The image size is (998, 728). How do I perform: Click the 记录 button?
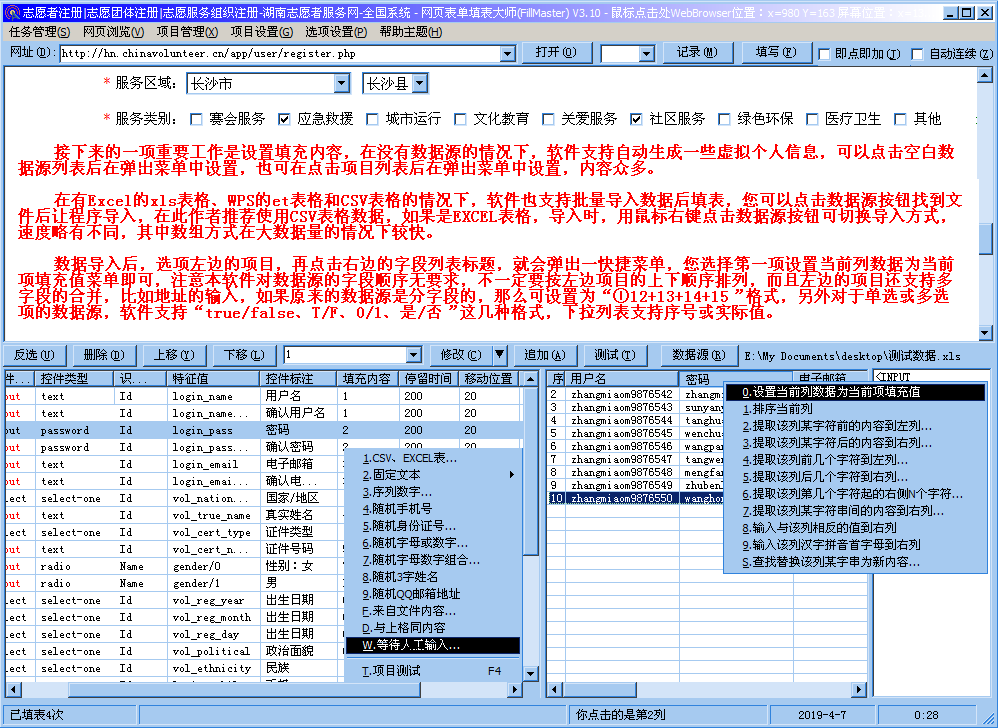pyautogui.click(x=698, y=52)
